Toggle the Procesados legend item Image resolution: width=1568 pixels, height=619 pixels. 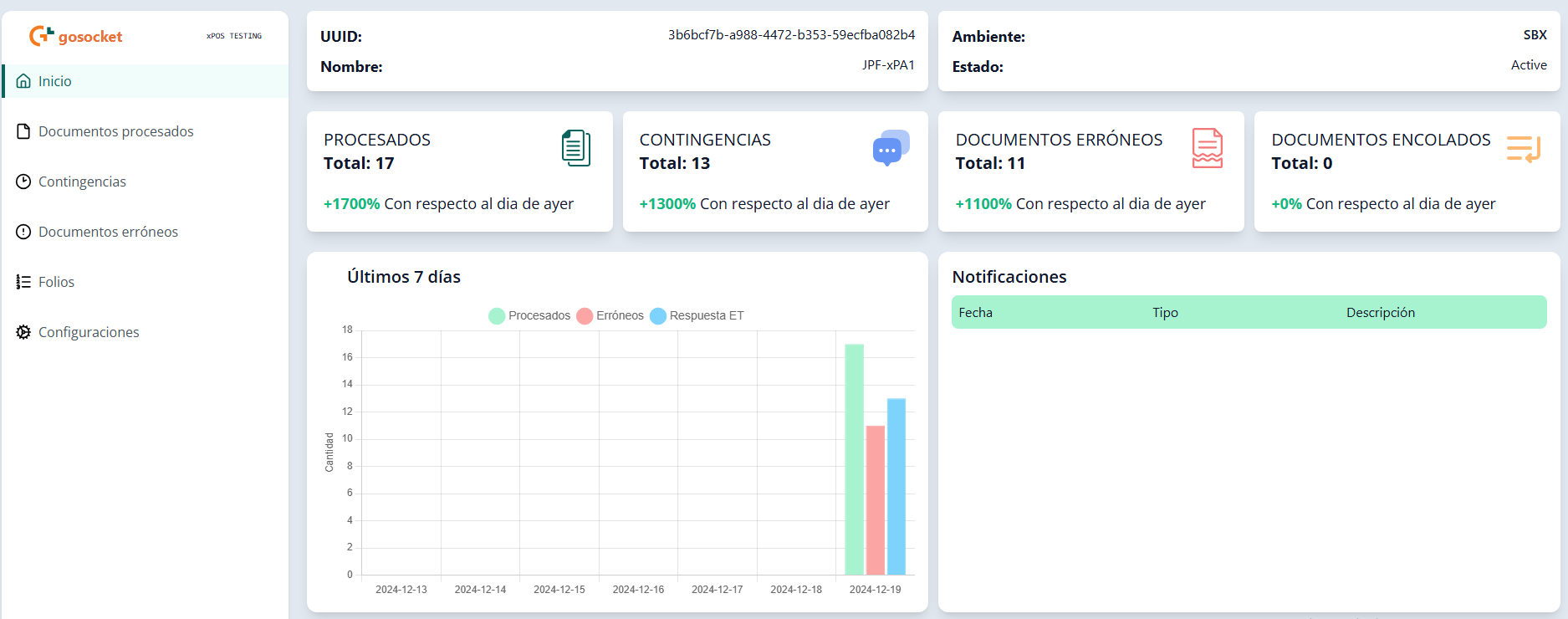point(529,315)
